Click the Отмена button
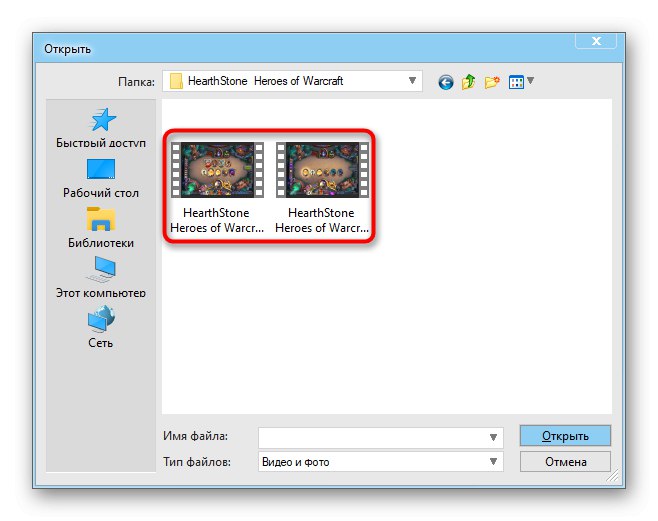 pyautogui.click(x=565, y=461)
